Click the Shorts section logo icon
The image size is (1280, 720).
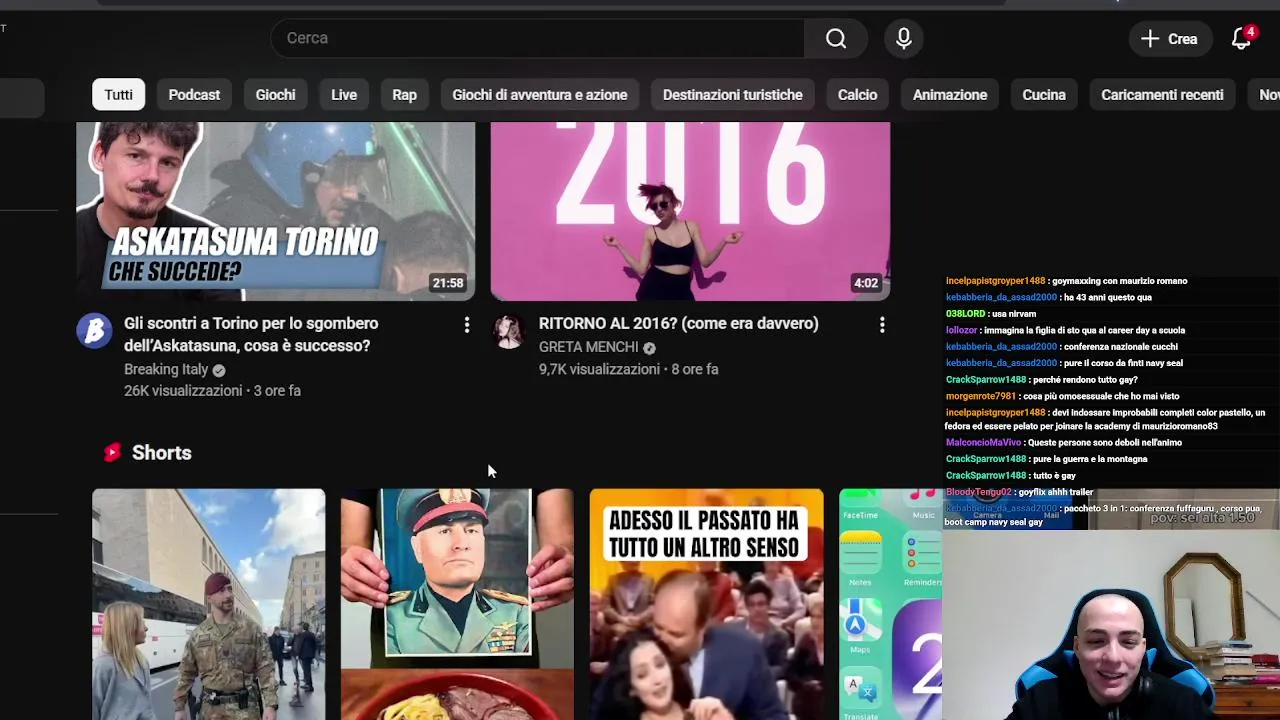pos(112,452)
